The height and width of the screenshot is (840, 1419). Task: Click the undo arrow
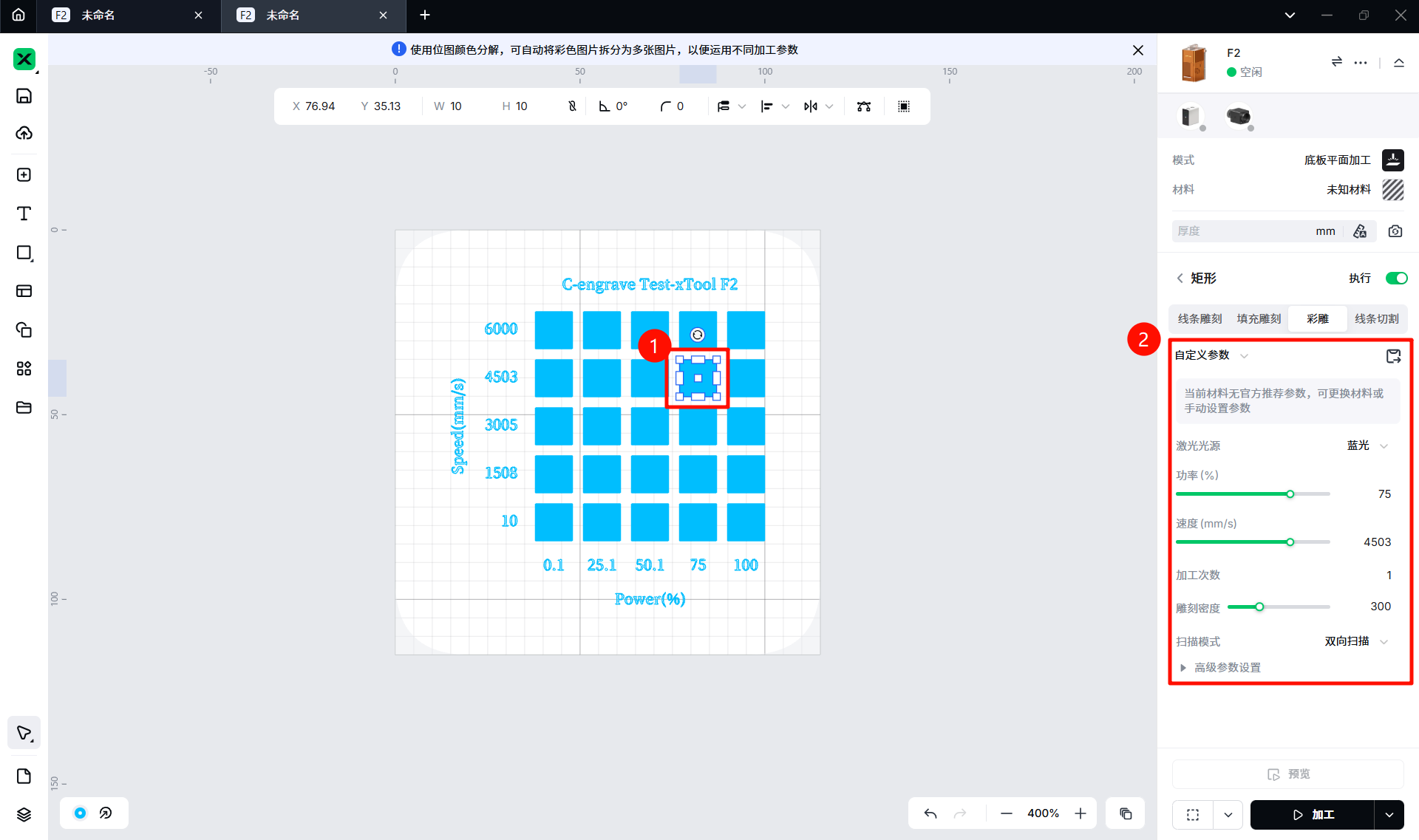tap(930, 813)
